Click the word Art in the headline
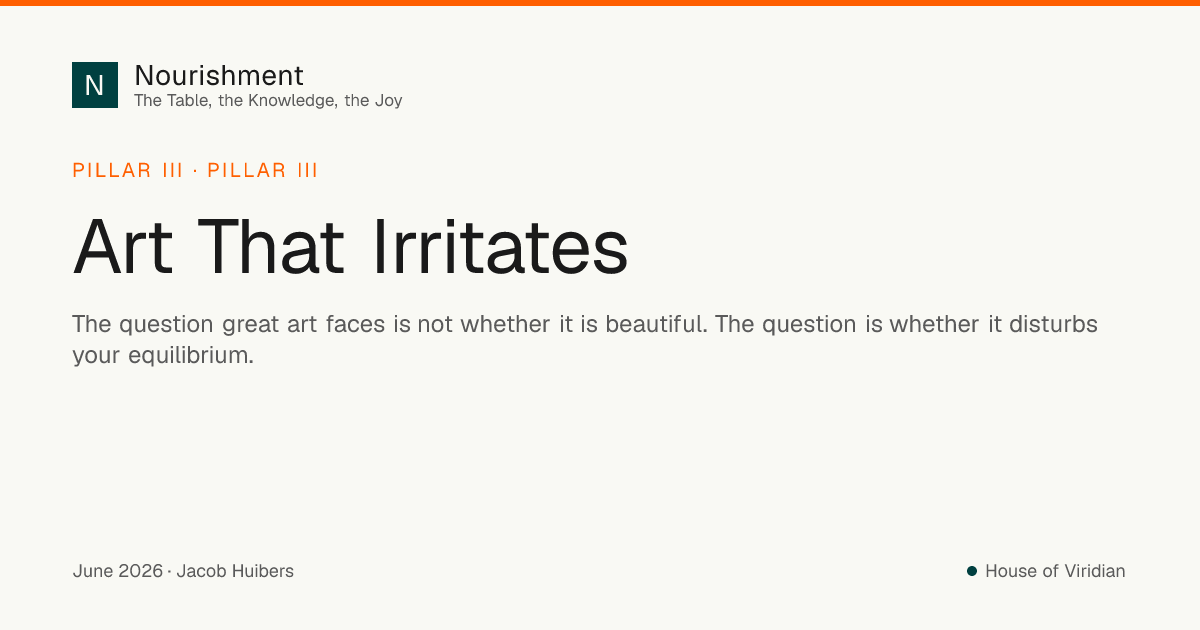This screenshot has width=1200, height=630. click(125, 247)
